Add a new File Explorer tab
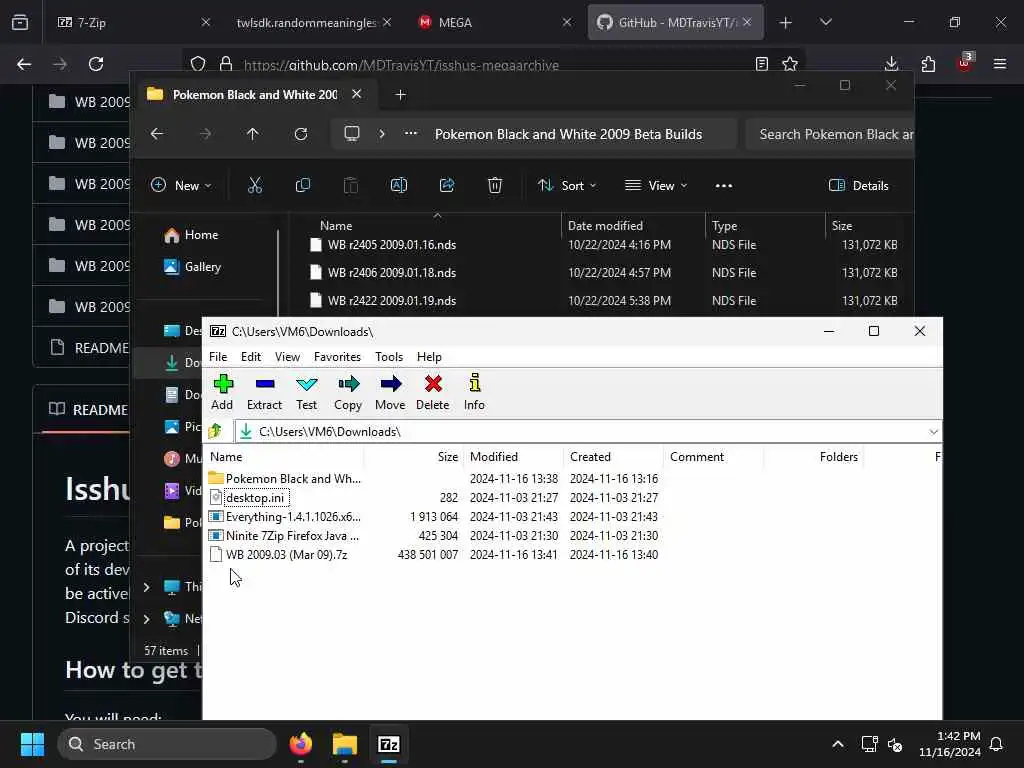 coord(400,95)
